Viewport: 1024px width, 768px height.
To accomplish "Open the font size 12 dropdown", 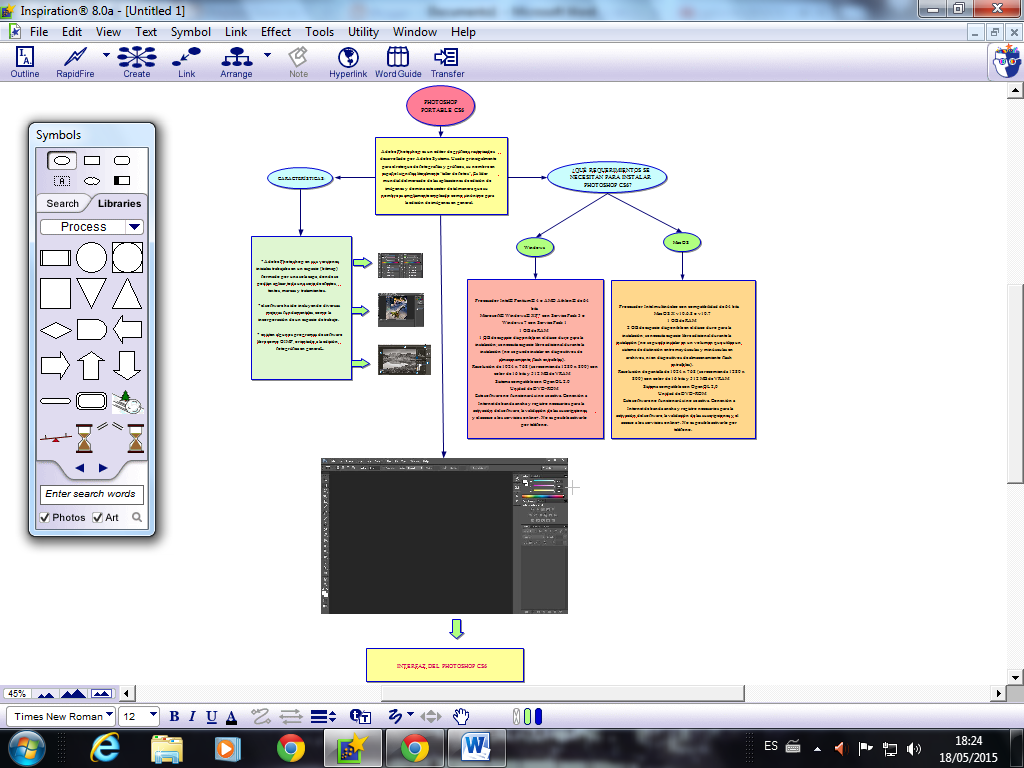I will coord(153,716).
